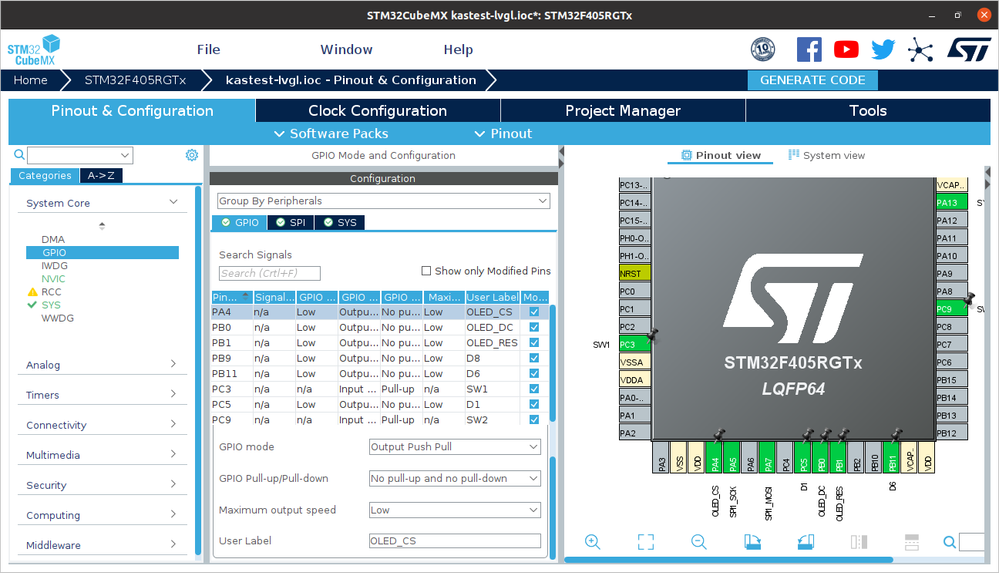Image resolution: width=999 pixels, height=573 pixels.
Task: Switch to the Tools tab
Action: point(868,110)
